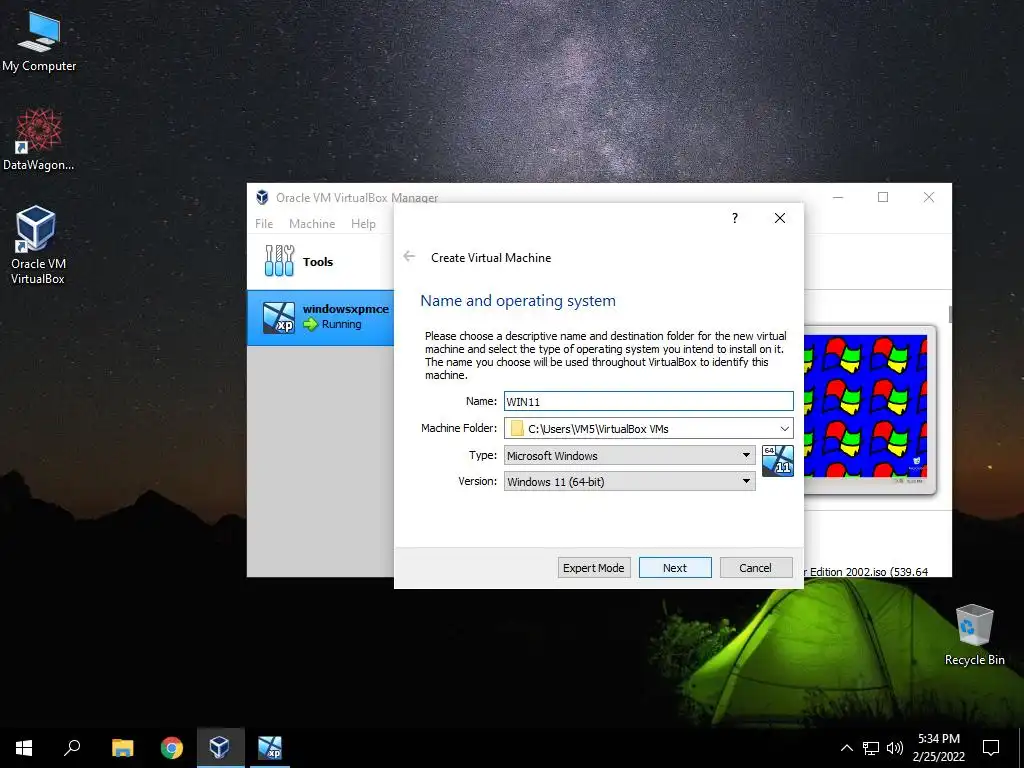Close the VirtualBox Manager window
Image resolution: width=1024 pixels, height=768 pixels.
(x=929, y=197)
